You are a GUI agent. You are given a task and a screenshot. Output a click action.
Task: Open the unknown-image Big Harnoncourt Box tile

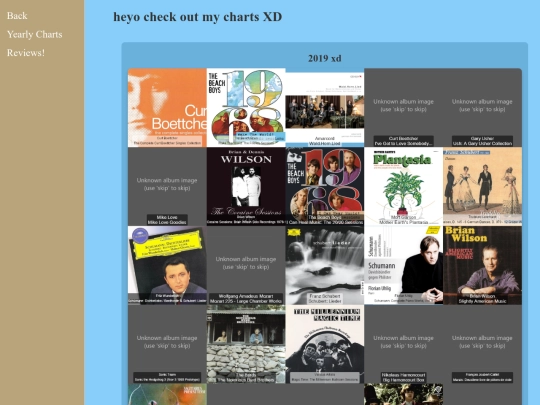[403, 344]
